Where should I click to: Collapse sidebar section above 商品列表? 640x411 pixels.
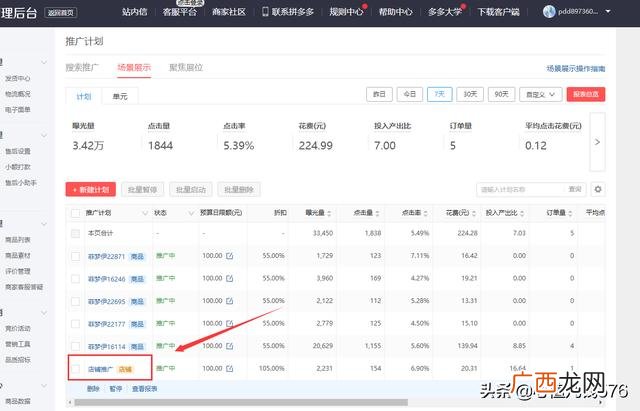[x=44, y=224]
